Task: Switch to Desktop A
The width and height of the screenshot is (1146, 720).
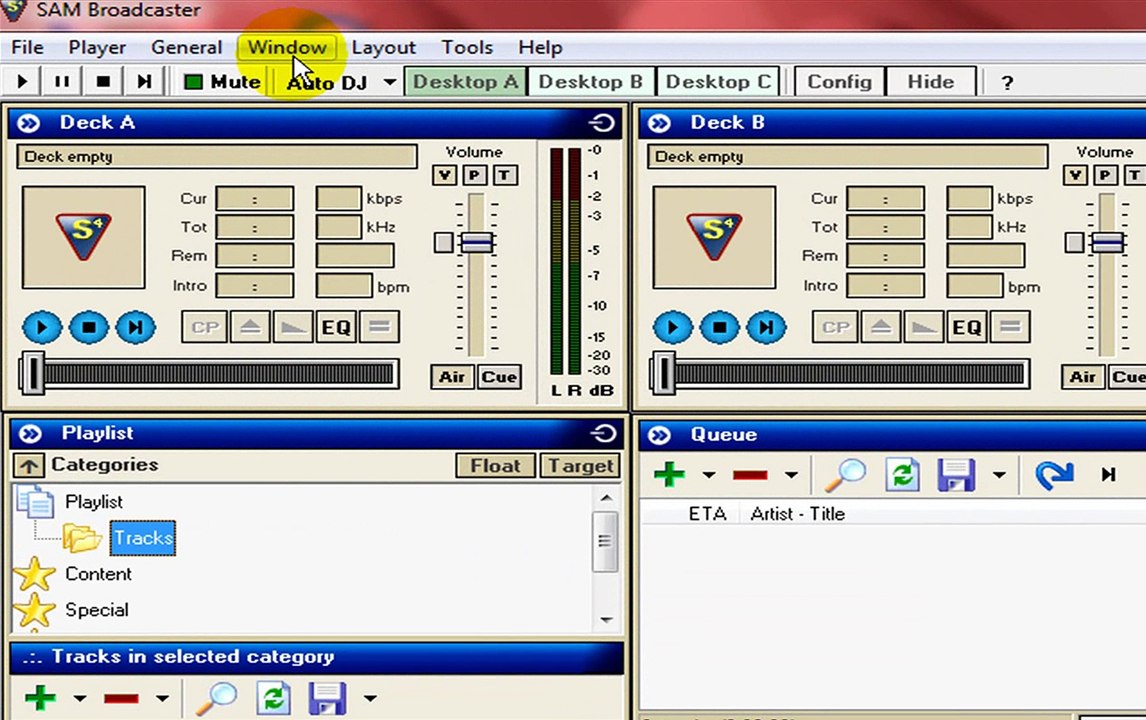Action: click(465, 81)
